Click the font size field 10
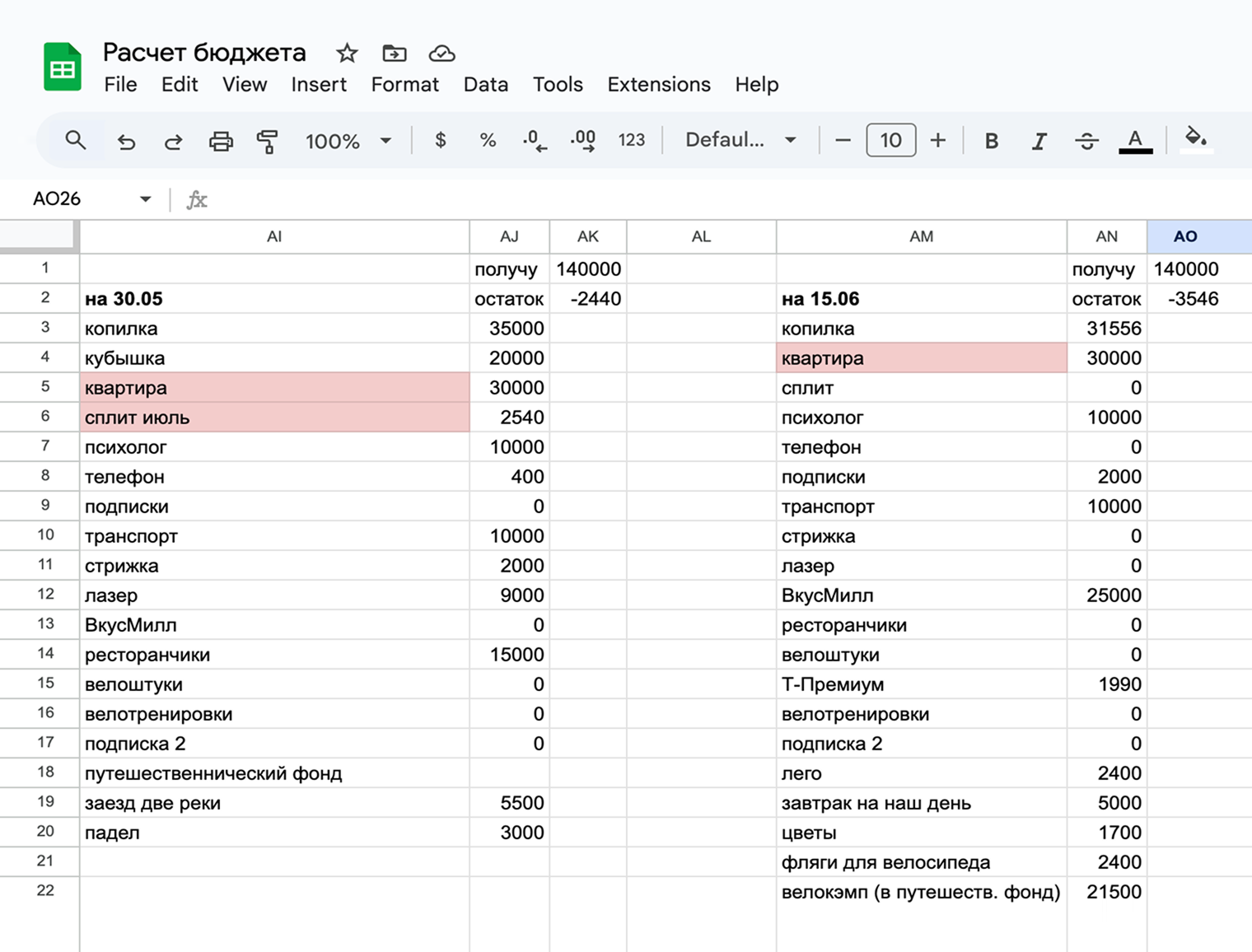The width and height of the screenshot is (1252, 952). pos(890,140)
